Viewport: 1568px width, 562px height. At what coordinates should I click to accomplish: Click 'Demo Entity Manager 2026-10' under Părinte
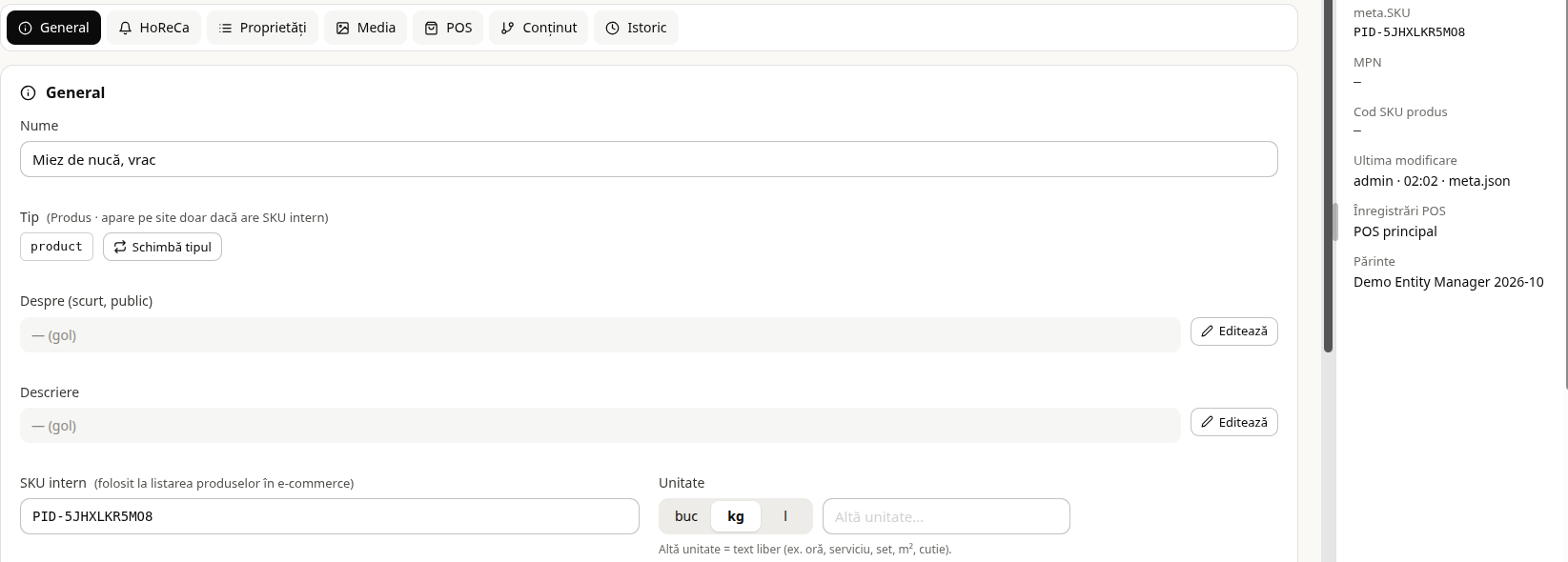[x=1448, y=282]
